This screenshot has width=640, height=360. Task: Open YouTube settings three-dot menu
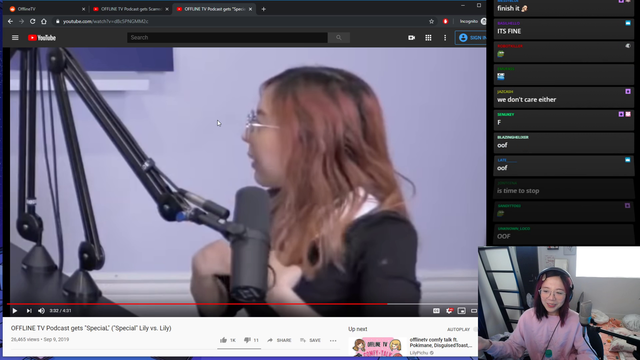click(x=445, y=38)
